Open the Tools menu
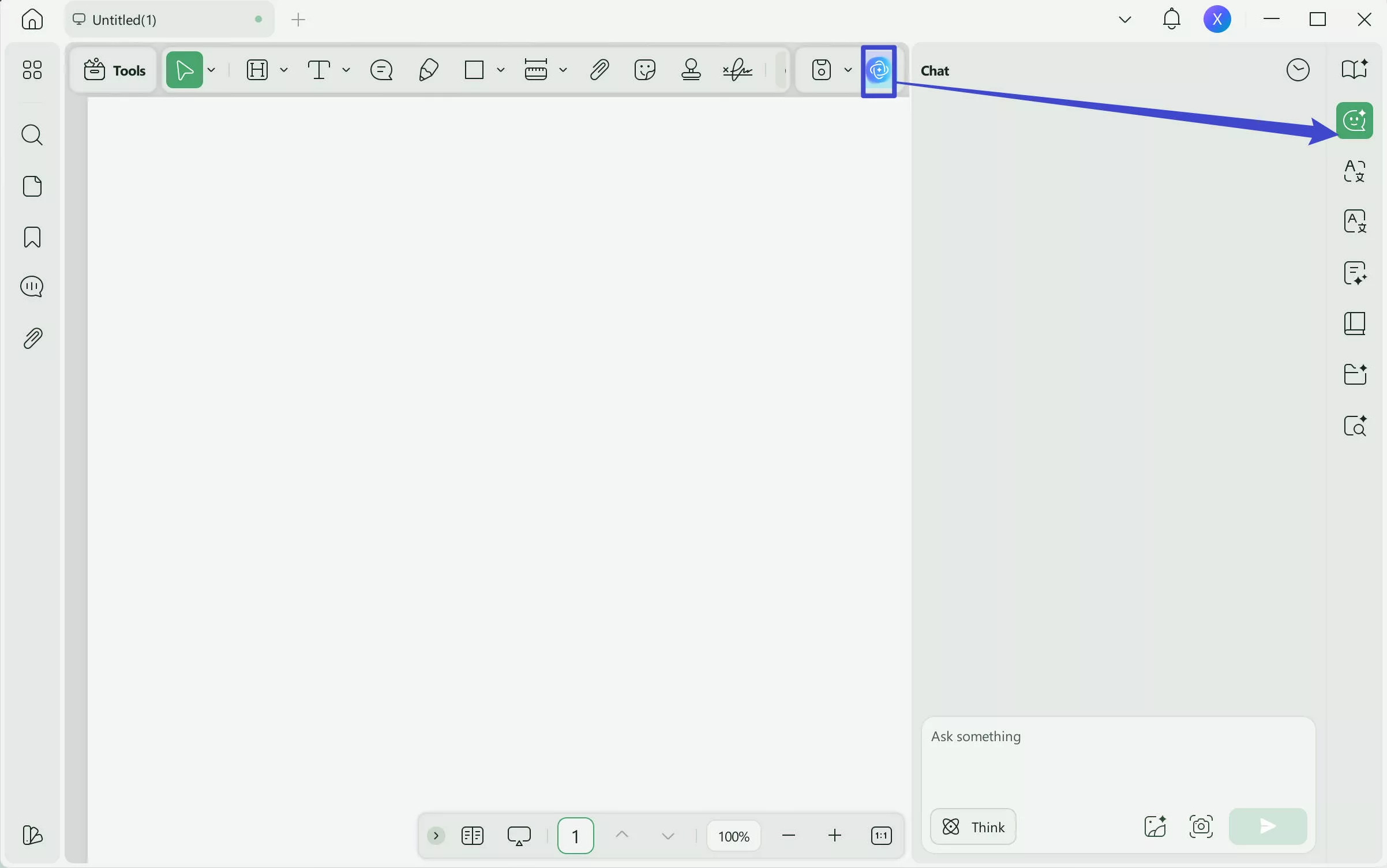Screen dimensions: 1387x868 coord(114,69)
